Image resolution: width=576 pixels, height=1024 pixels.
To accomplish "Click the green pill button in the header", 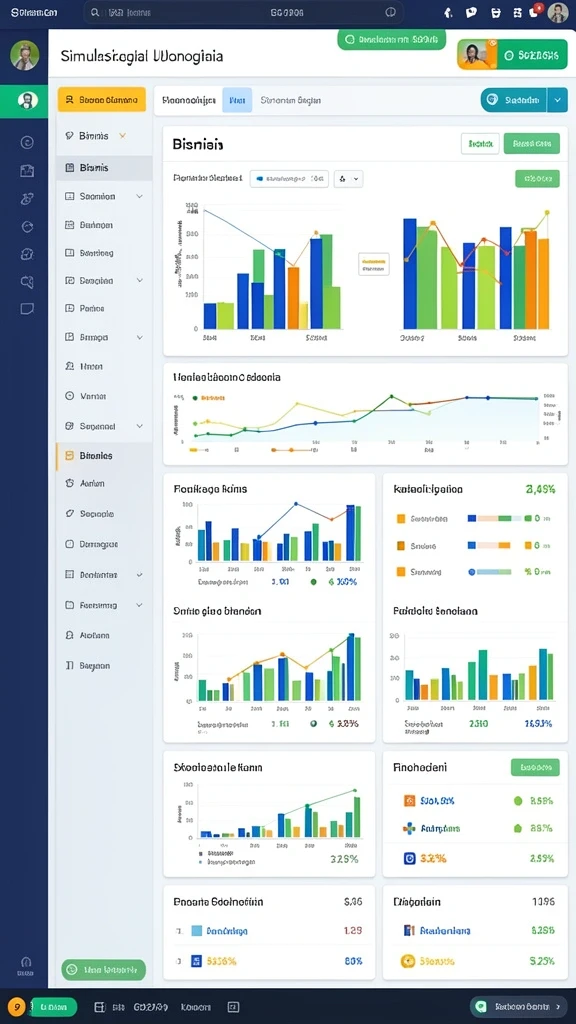I will (391, 39).
